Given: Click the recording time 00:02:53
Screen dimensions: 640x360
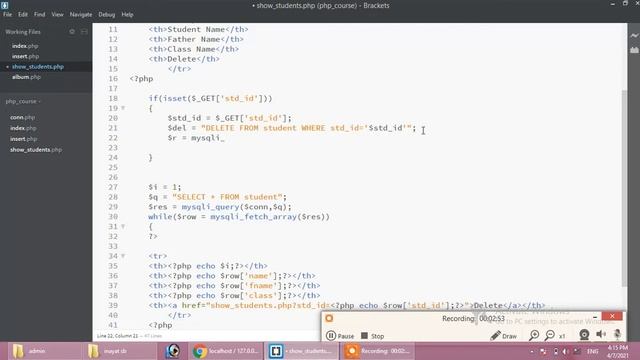Looking at the screenshot, I should pyautogui.click(x=492, y=318).
